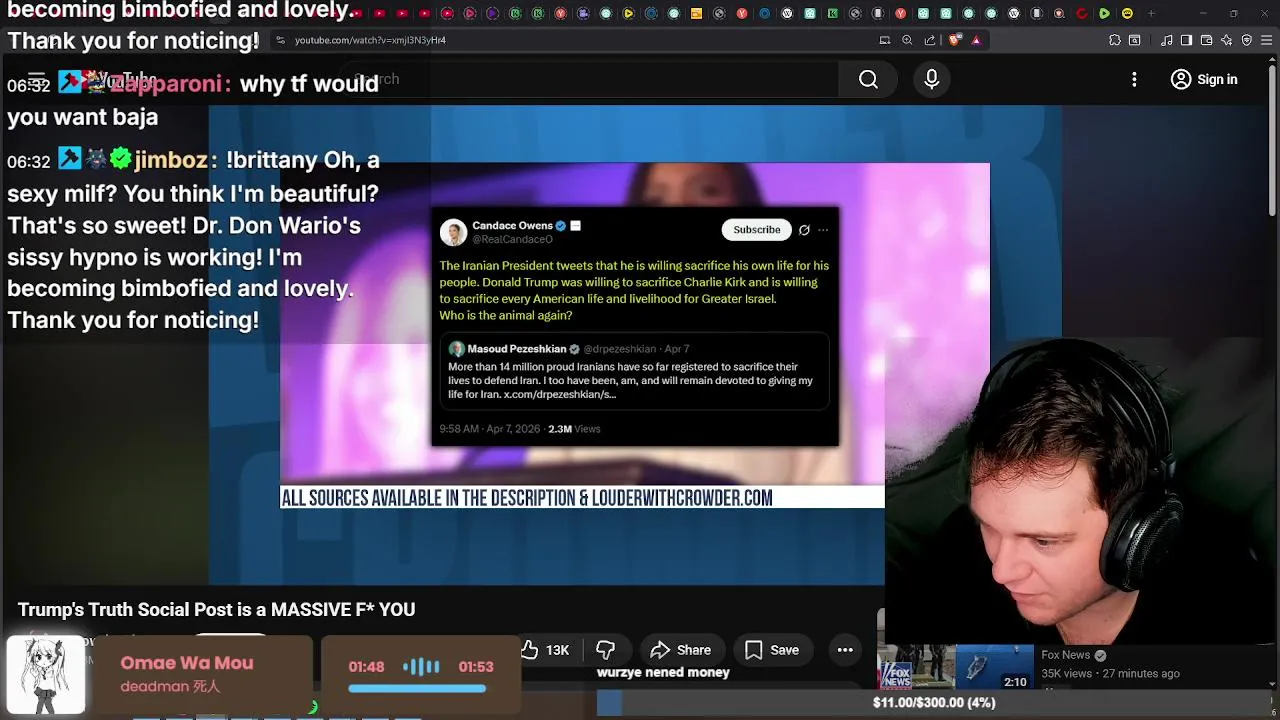Open the Fox News recommended video thumbnail
The height and width of the screenshot is (720, 1280).
pyautogui.click(x=955, y=668)
